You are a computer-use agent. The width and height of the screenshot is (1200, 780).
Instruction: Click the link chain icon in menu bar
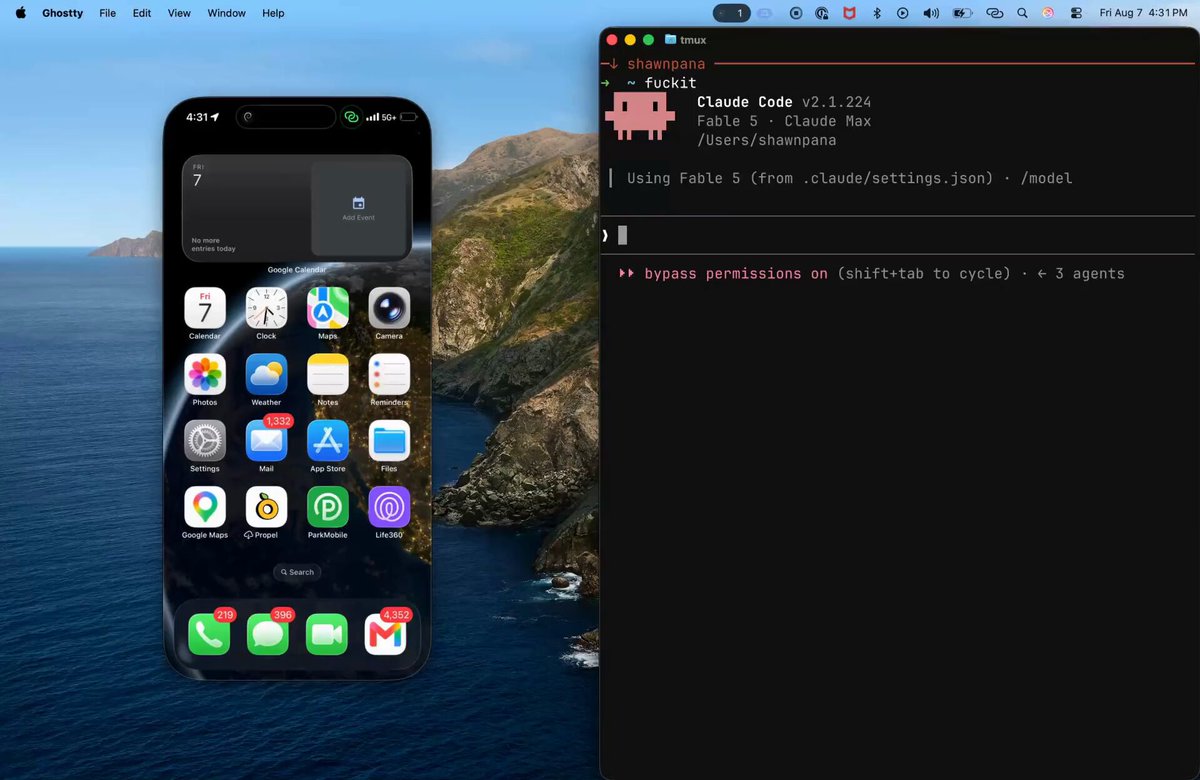[994, 13]
